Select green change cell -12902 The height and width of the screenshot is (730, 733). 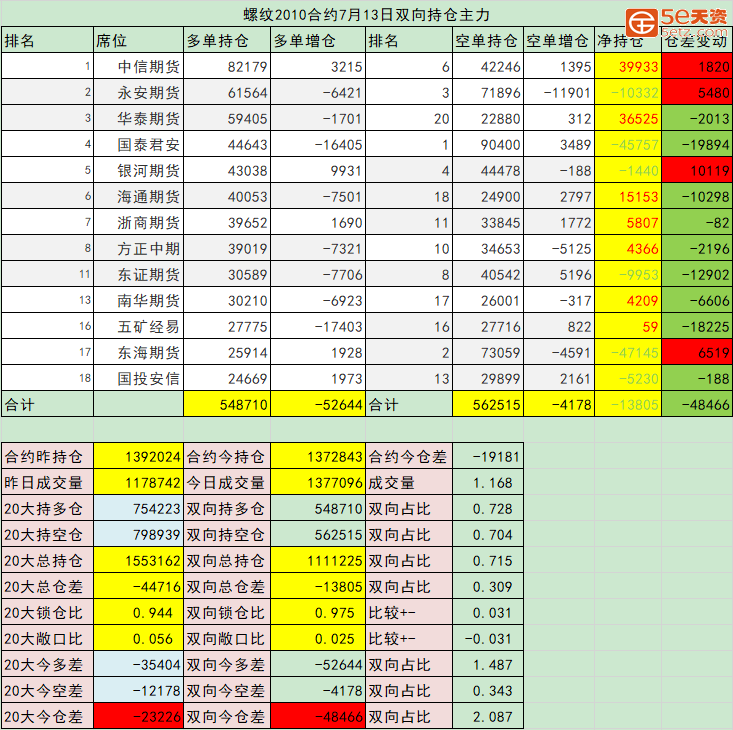pyautogui.click(x=697, y=274)
